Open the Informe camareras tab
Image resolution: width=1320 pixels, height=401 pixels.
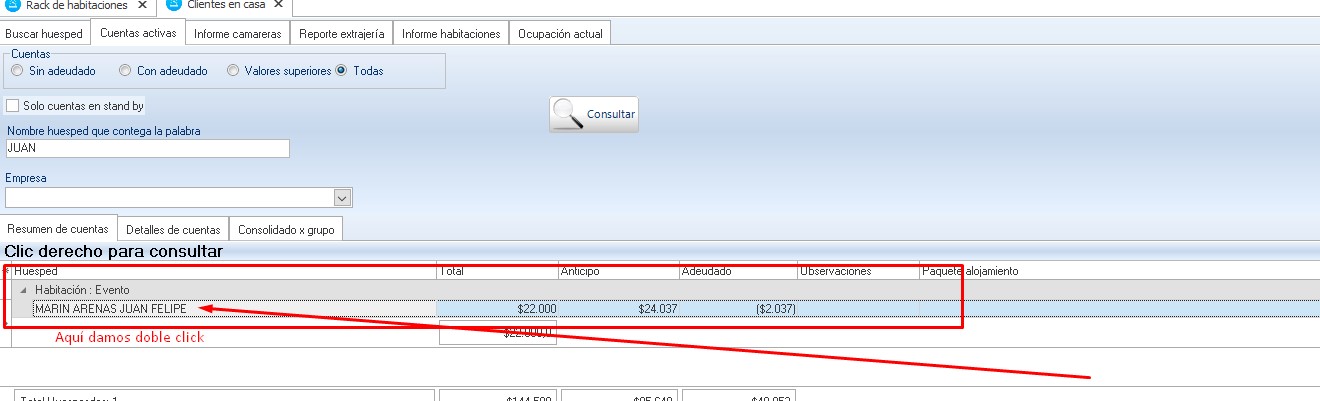coord(238,34)
